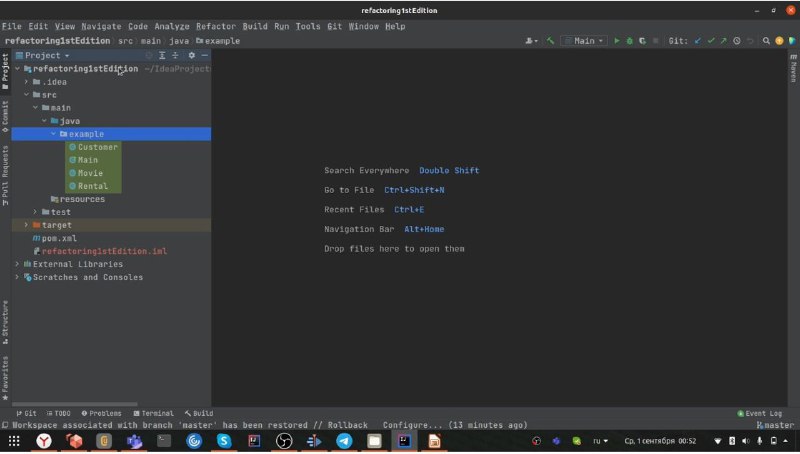Open the Event Log
Screen dimensions: 800x454
[760, 413]
